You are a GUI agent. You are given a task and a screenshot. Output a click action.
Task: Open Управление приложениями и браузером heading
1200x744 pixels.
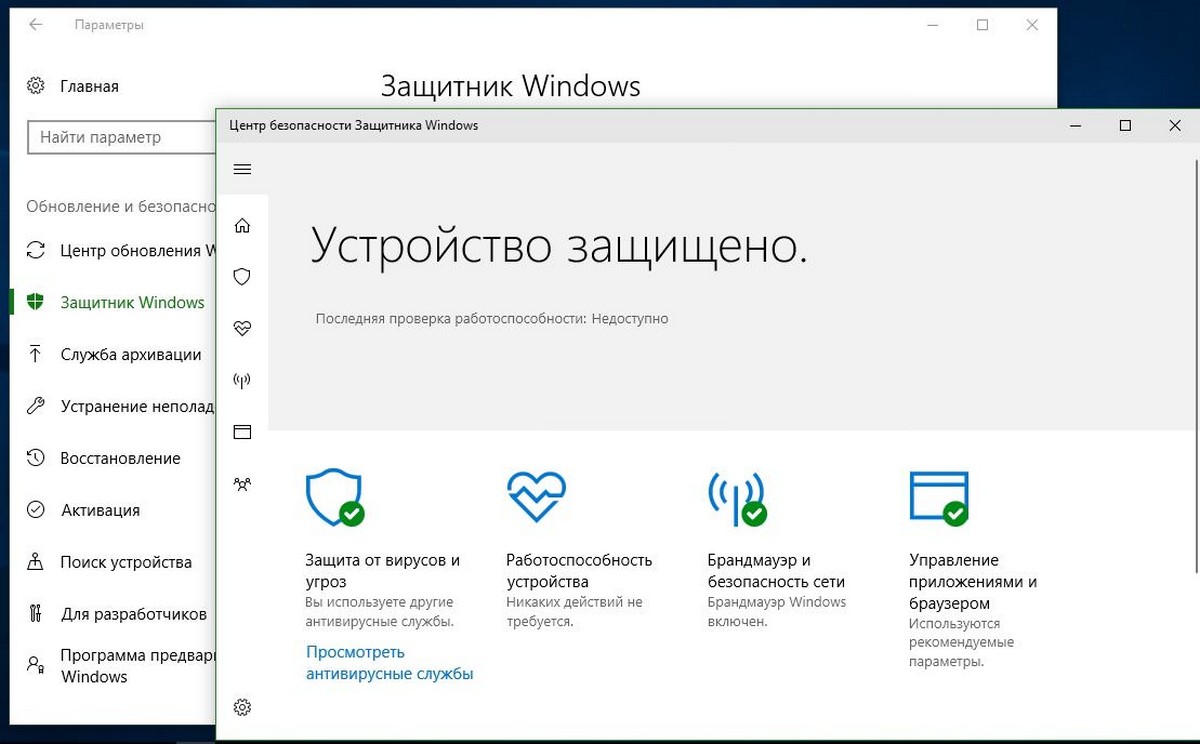tap(973, 582)
